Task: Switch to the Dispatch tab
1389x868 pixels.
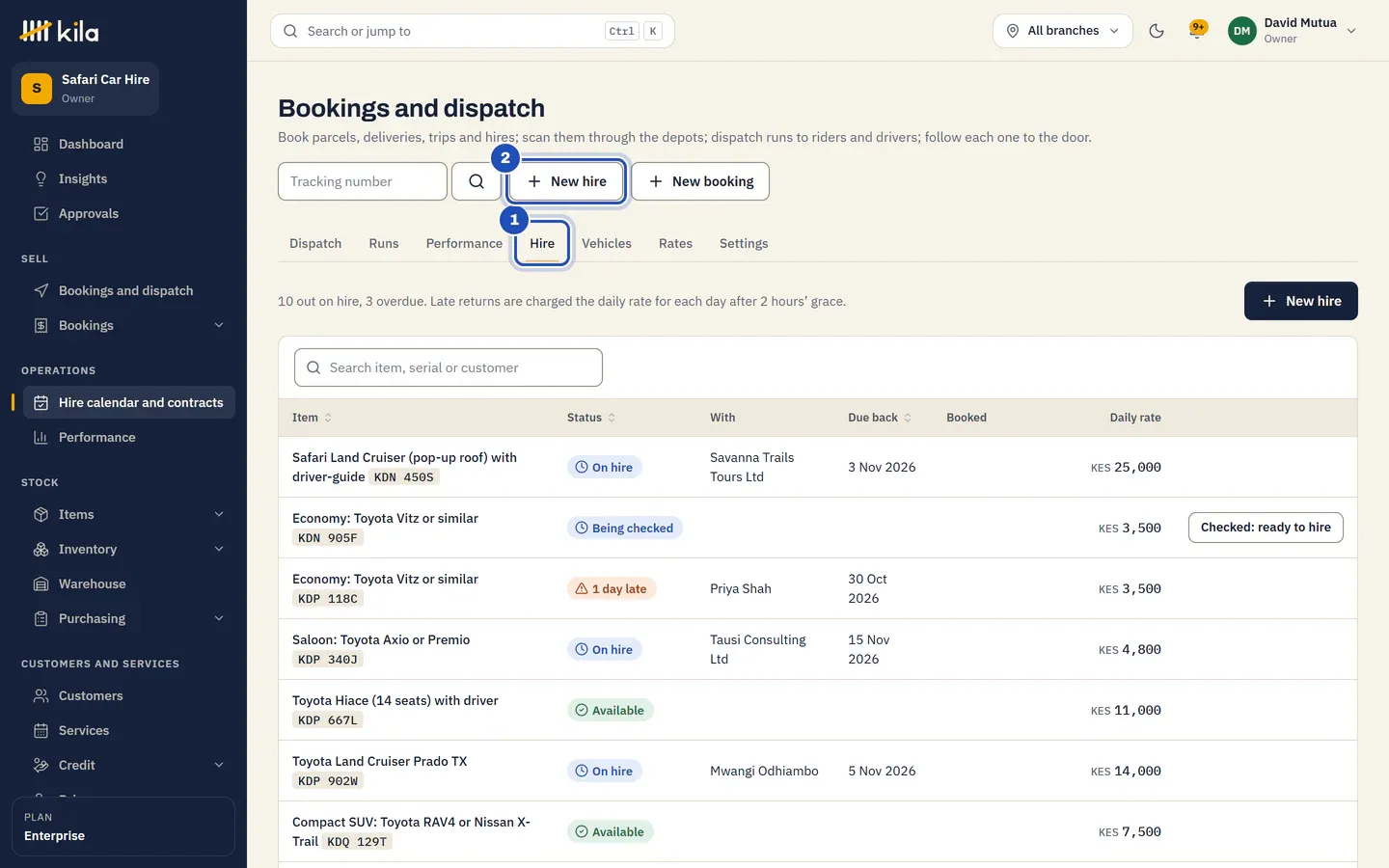Action: pos(315,243)
